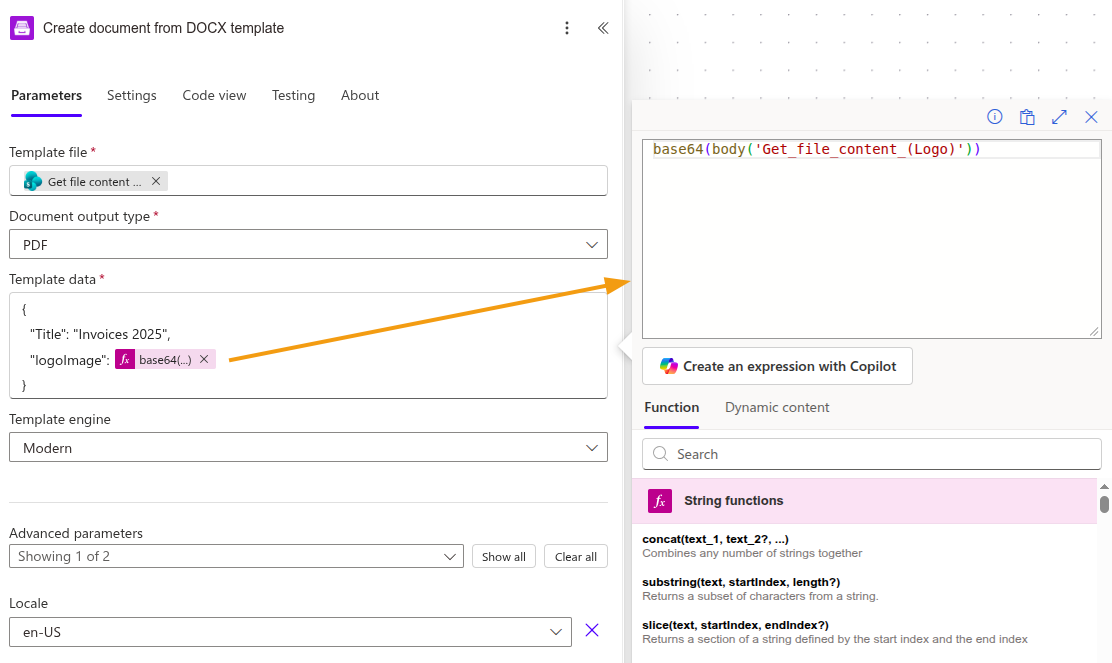
Task: Click the SharePoint icon on Get file content token
Action: coord(32,180)
